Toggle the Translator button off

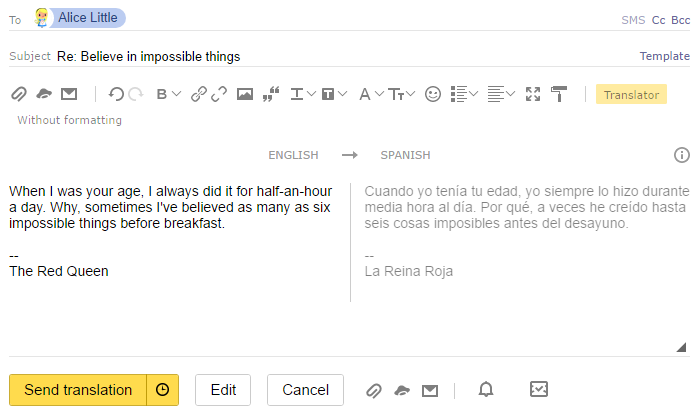[631, 94]
